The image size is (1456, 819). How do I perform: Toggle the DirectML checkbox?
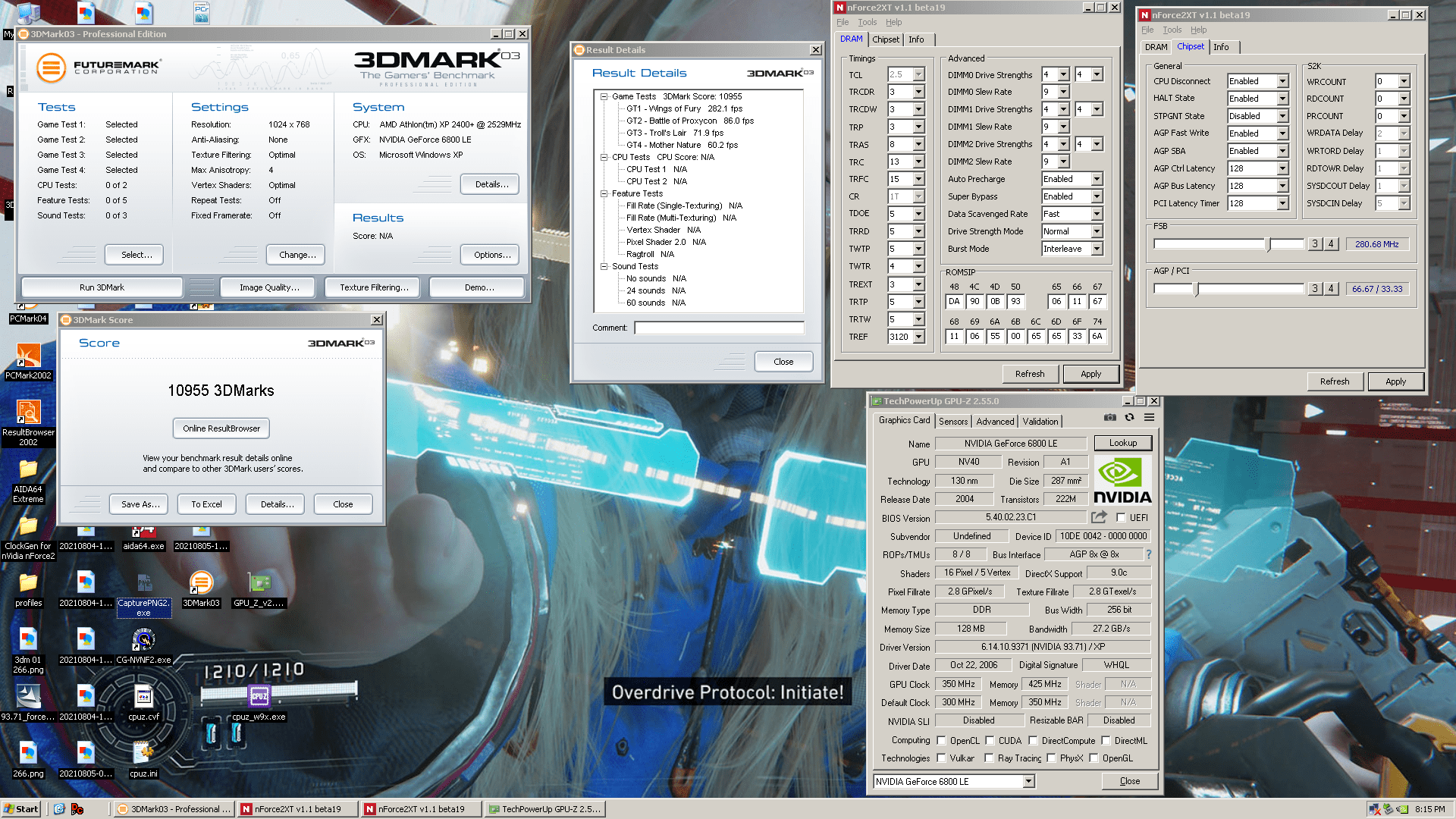1106,741
